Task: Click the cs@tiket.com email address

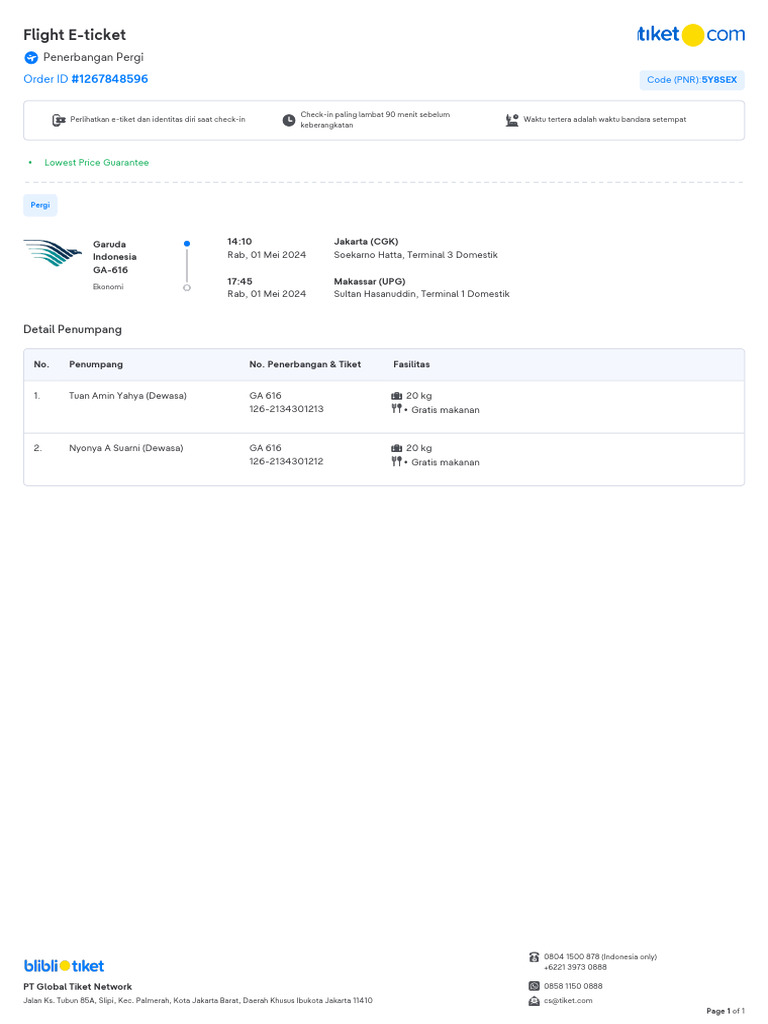Action: 568,1000
